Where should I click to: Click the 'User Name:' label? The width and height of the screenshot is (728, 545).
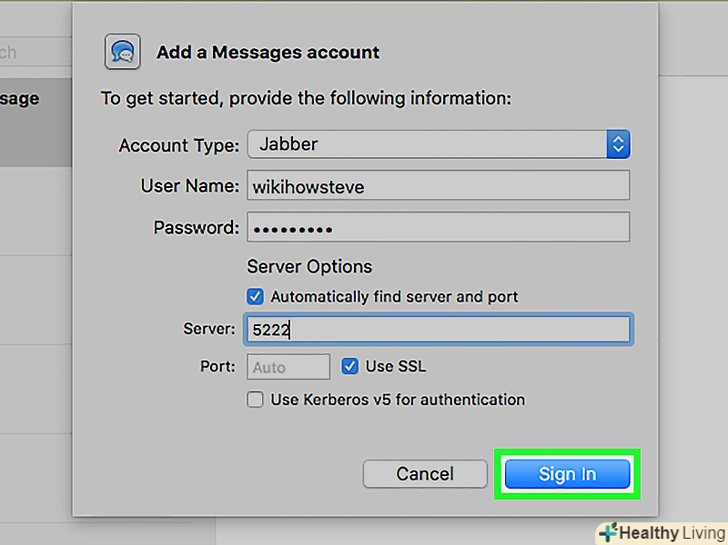[190, 186]
